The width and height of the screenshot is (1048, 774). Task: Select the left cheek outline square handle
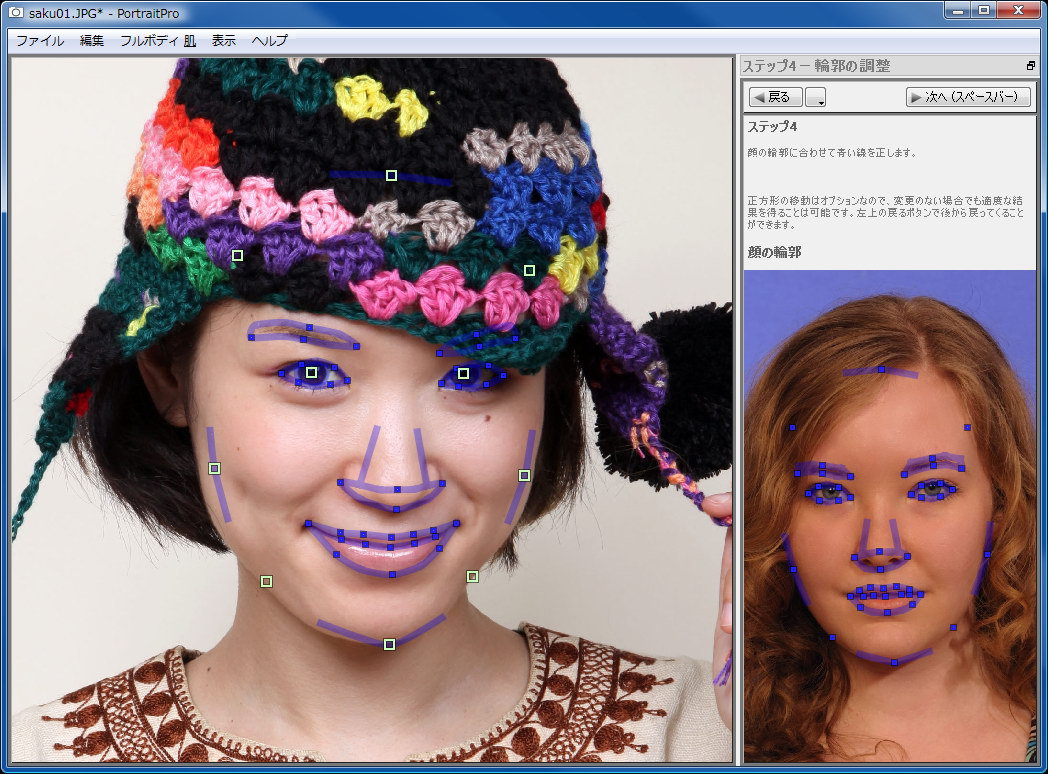tap(215, 469)
